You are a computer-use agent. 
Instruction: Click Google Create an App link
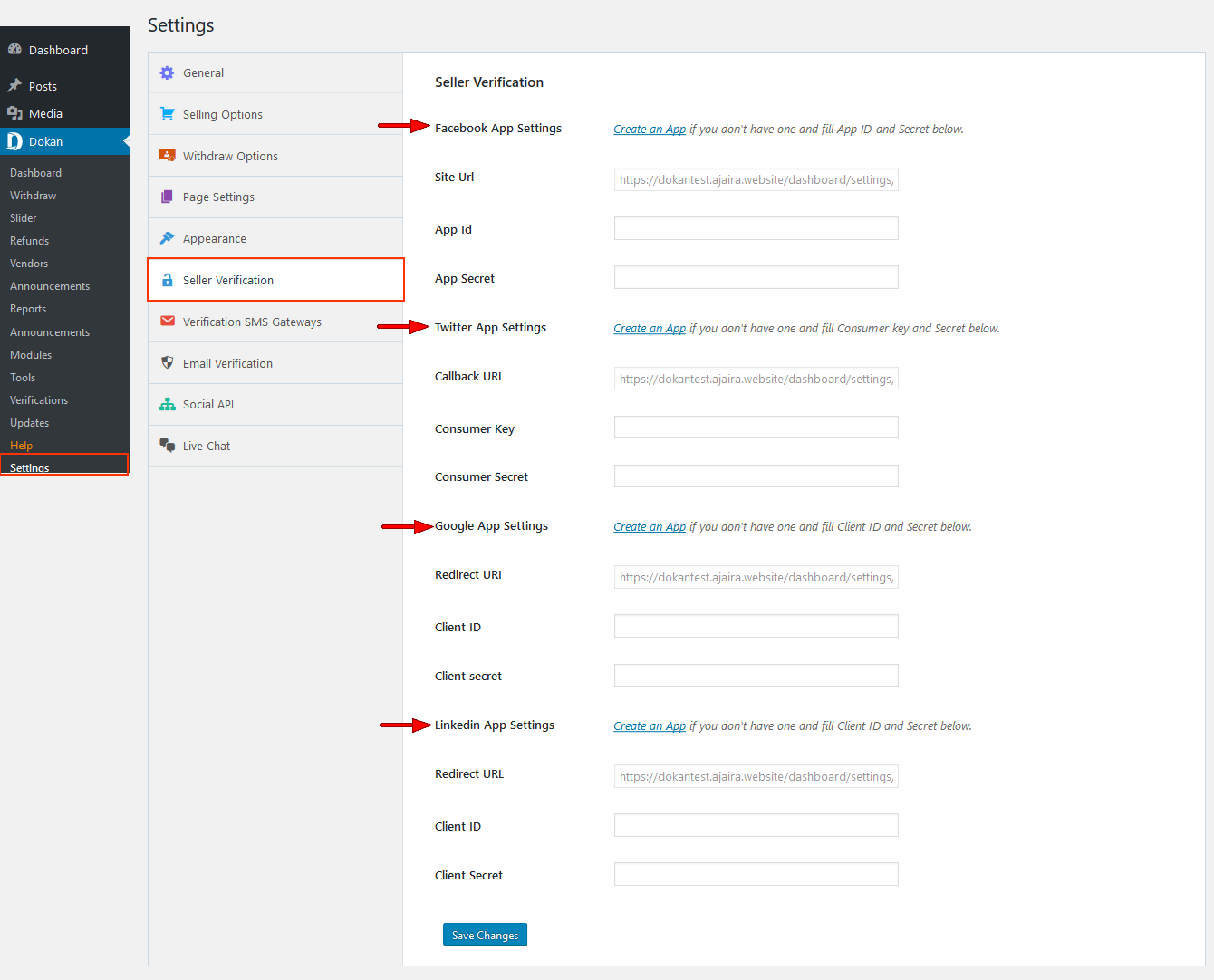[650, 527]
